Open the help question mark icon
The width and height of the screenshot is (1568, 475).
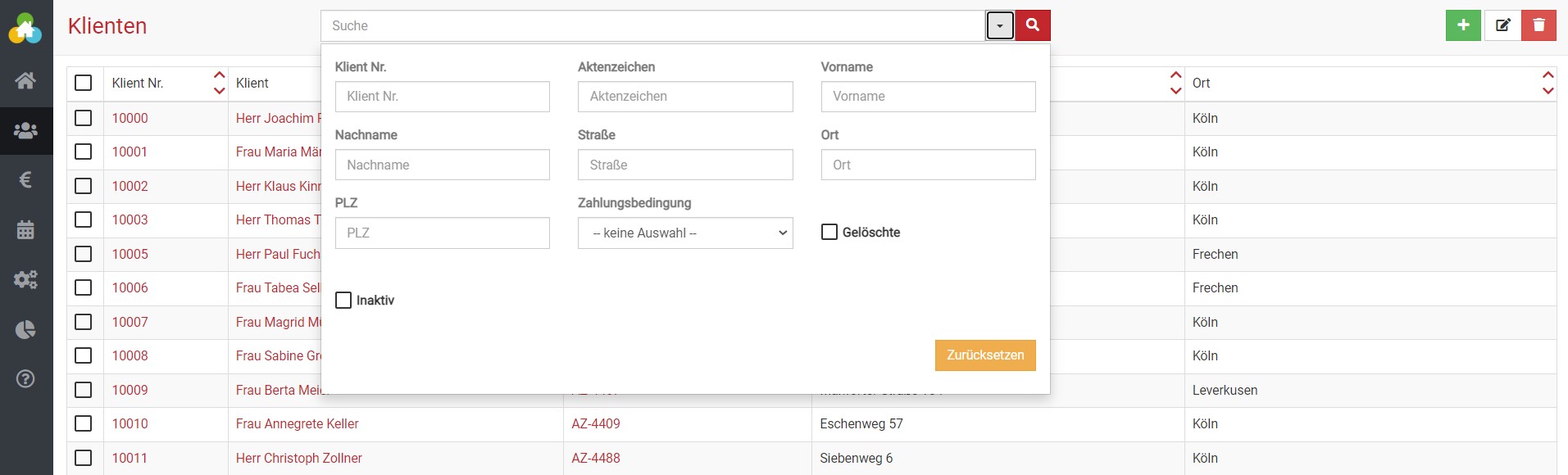coord(25,378)
